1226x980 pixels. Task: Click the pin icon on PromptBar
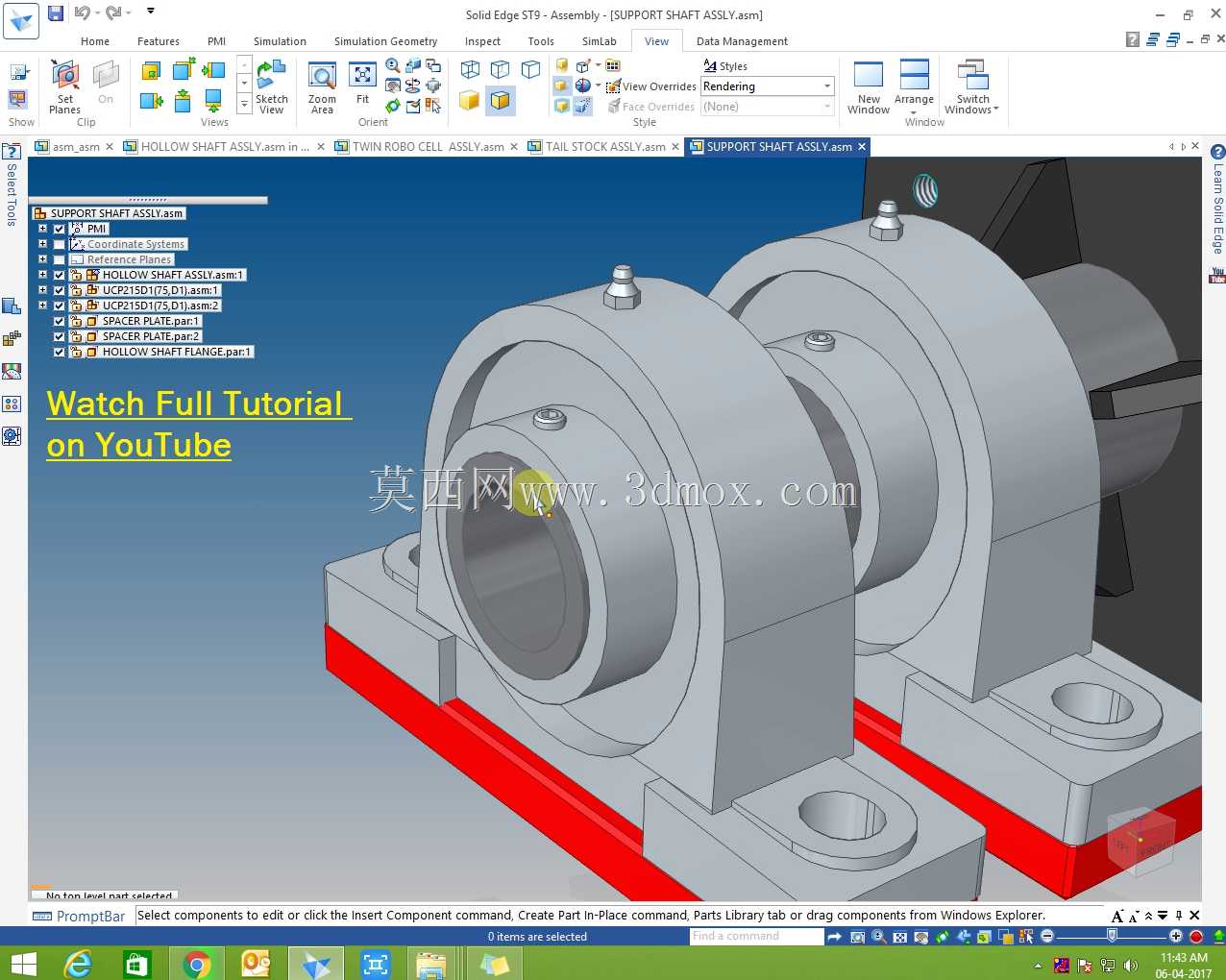tap(1179, 916)
